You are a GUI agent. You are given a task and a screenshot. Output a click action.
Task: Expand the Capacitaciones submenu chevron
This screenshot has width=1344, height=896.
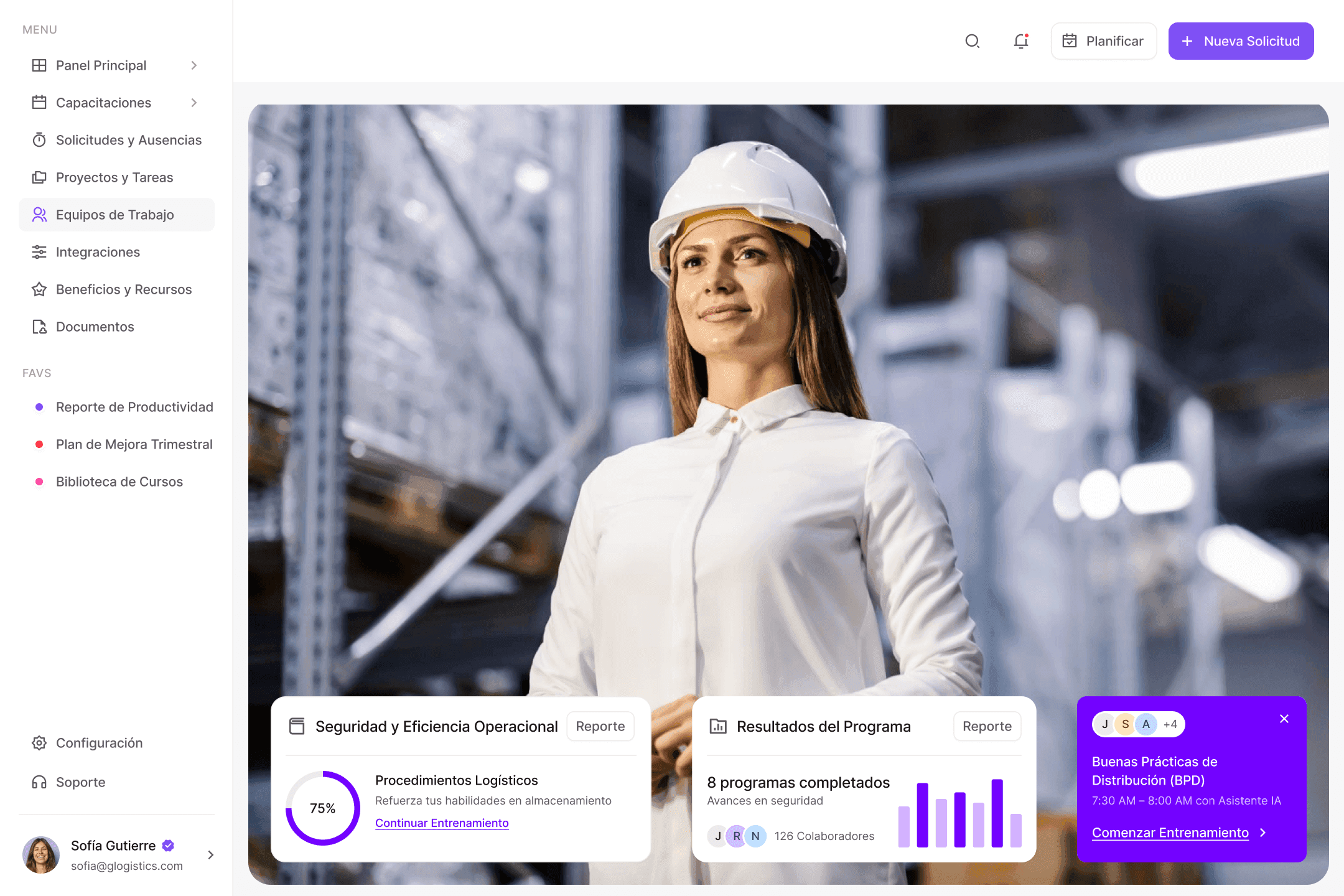[x=194, y=103]
